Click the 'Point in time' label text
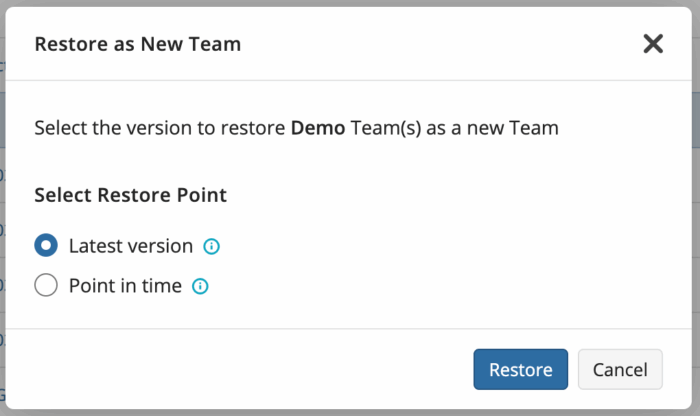700x416 pixels. tap(125, 286)
